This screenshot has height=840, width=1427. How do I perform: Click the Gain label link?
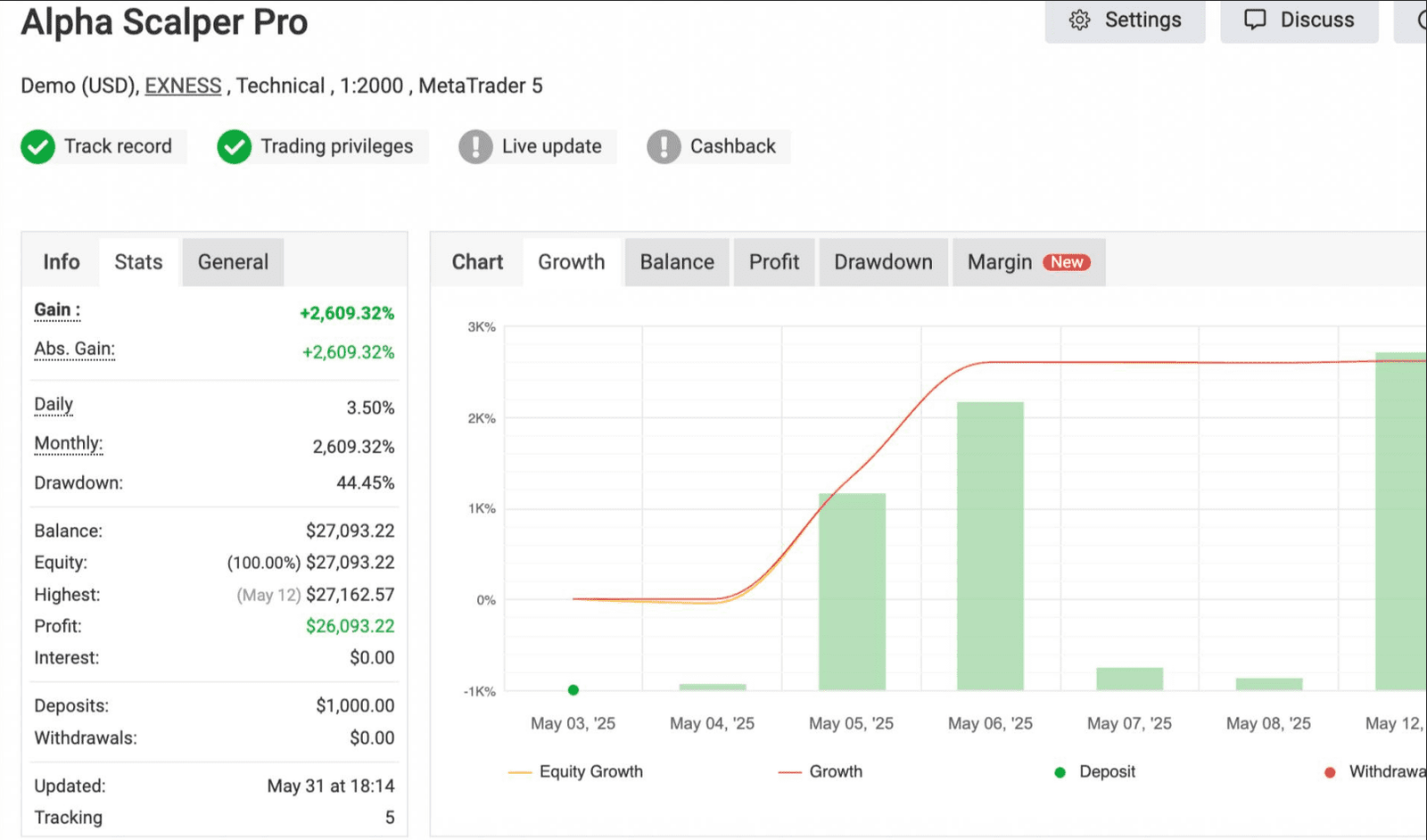[57, 310]
